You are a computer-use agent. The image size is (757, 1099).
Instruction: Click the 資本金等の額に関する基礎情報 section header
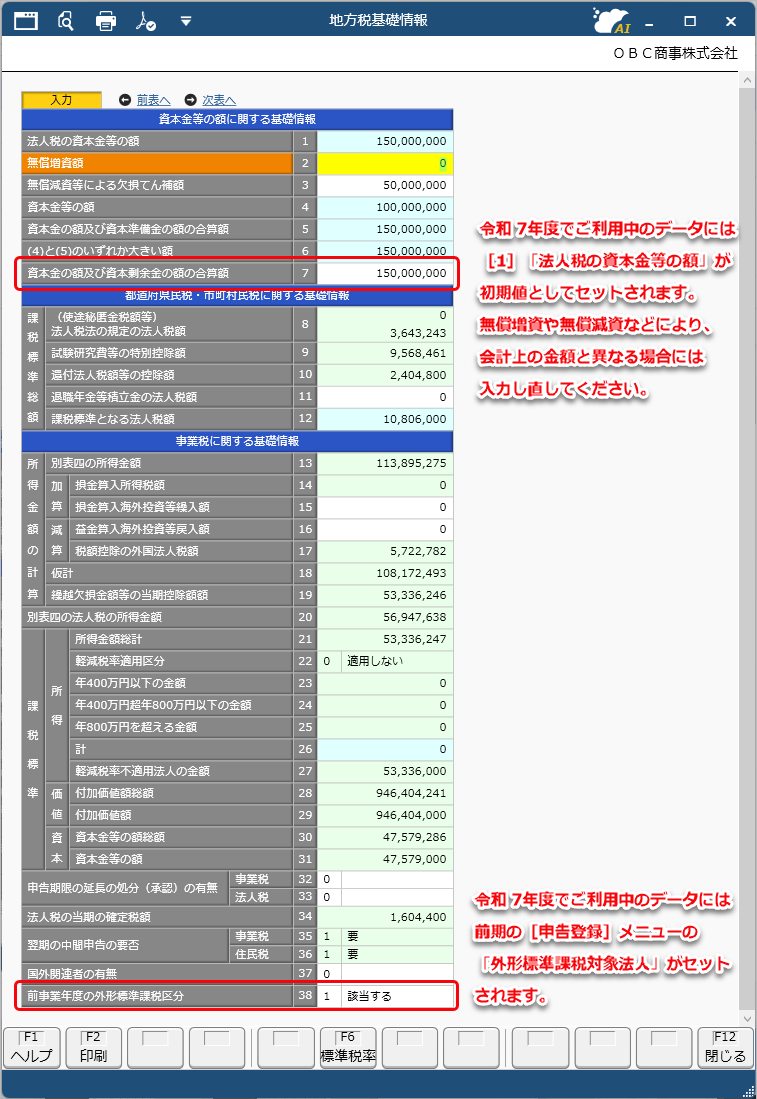click(x=237, y=119)
